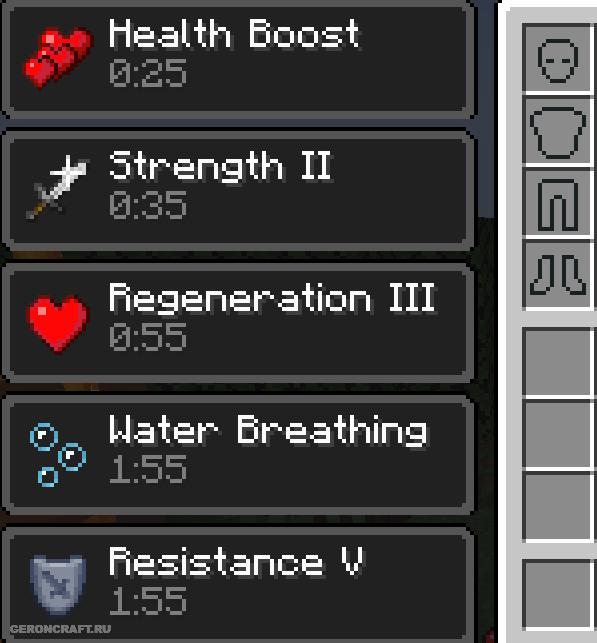This screenshot has width=597, height=643.
Task: Click the Regeneration III effect name
Action: coord(272,298)
